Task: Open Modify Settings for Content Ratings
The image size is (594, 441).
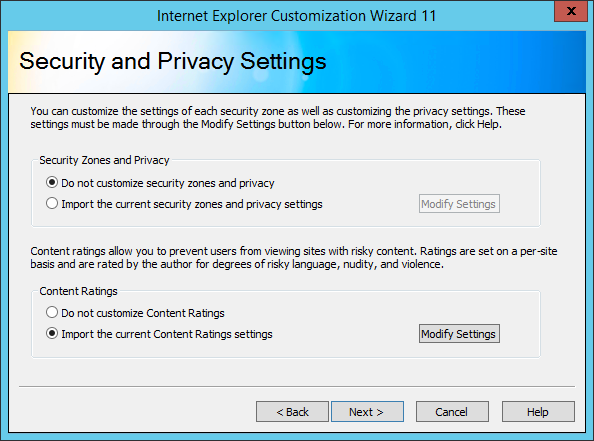Action: [x=459, y=333]
